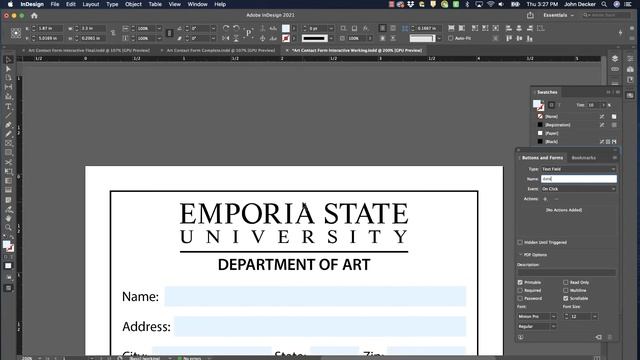Click the Flip Horizontal icon

pyautogui.click(x=226, y=38)
